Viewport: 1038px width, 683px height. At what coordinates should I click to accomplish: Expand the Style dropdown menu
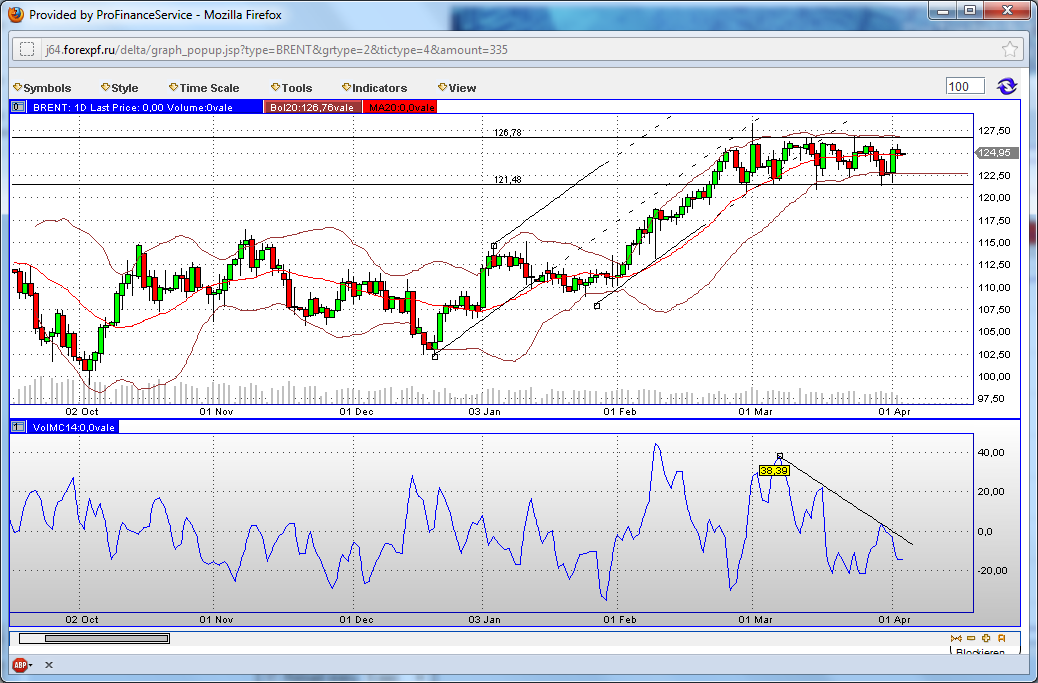click(120, 88)
